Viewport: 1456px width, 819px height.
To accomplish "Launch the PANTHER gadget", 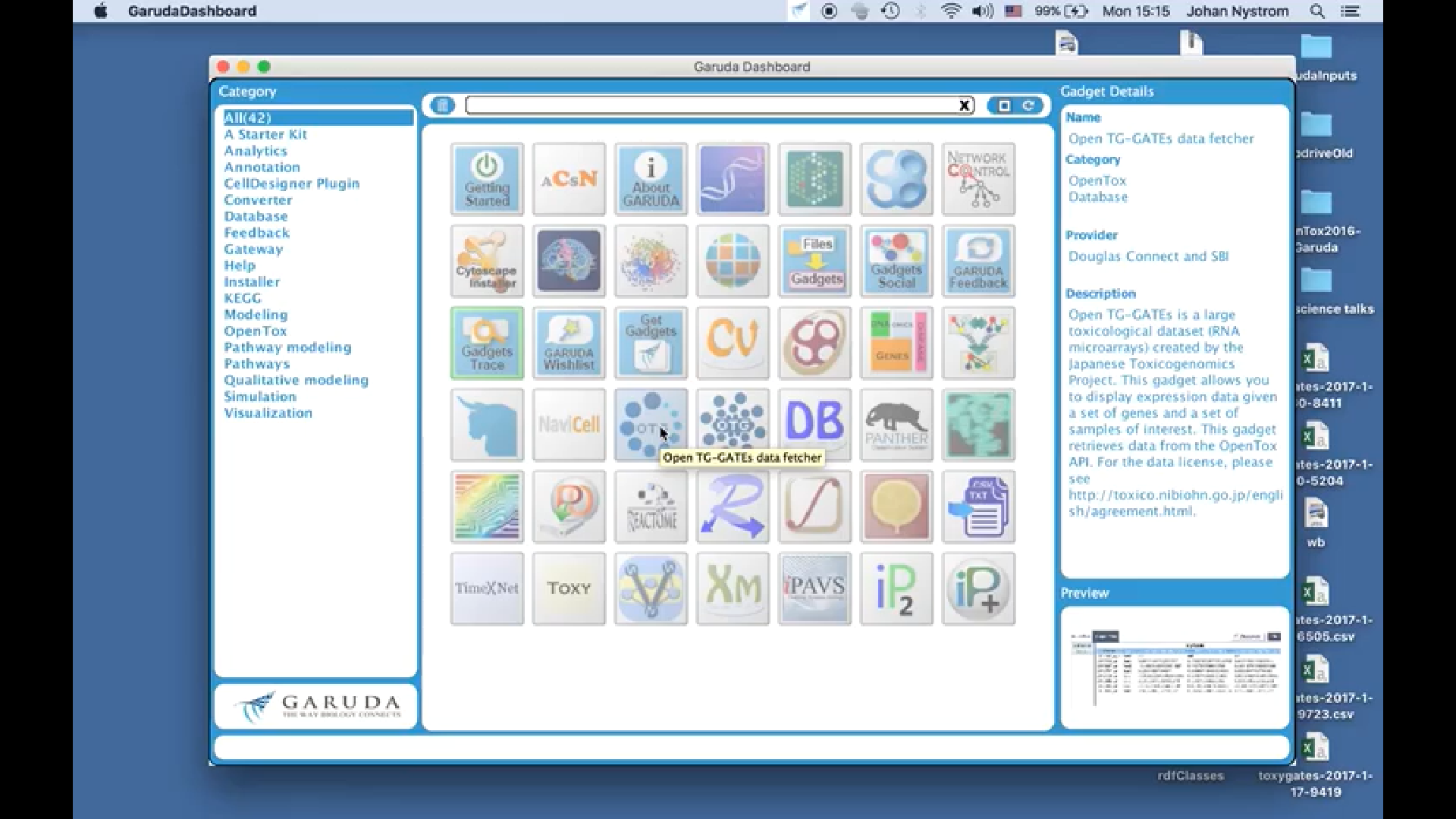I will 896,425.
